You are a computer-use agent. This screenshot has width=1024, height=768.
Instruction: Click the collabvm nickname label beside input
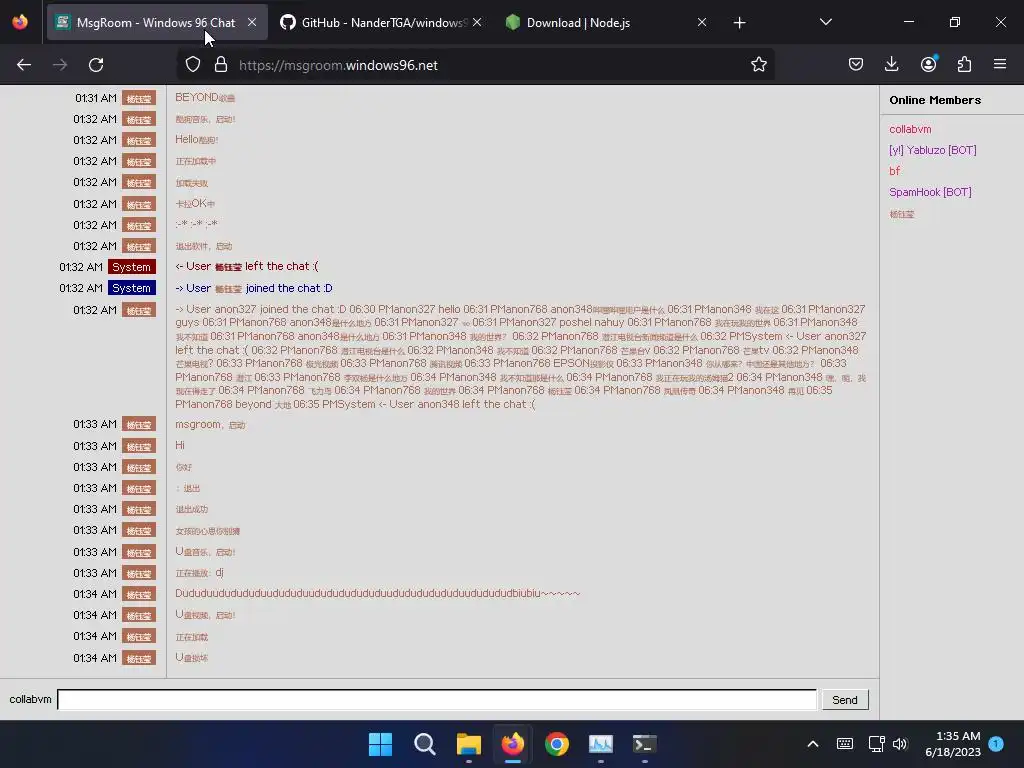(x=30, y=699)
